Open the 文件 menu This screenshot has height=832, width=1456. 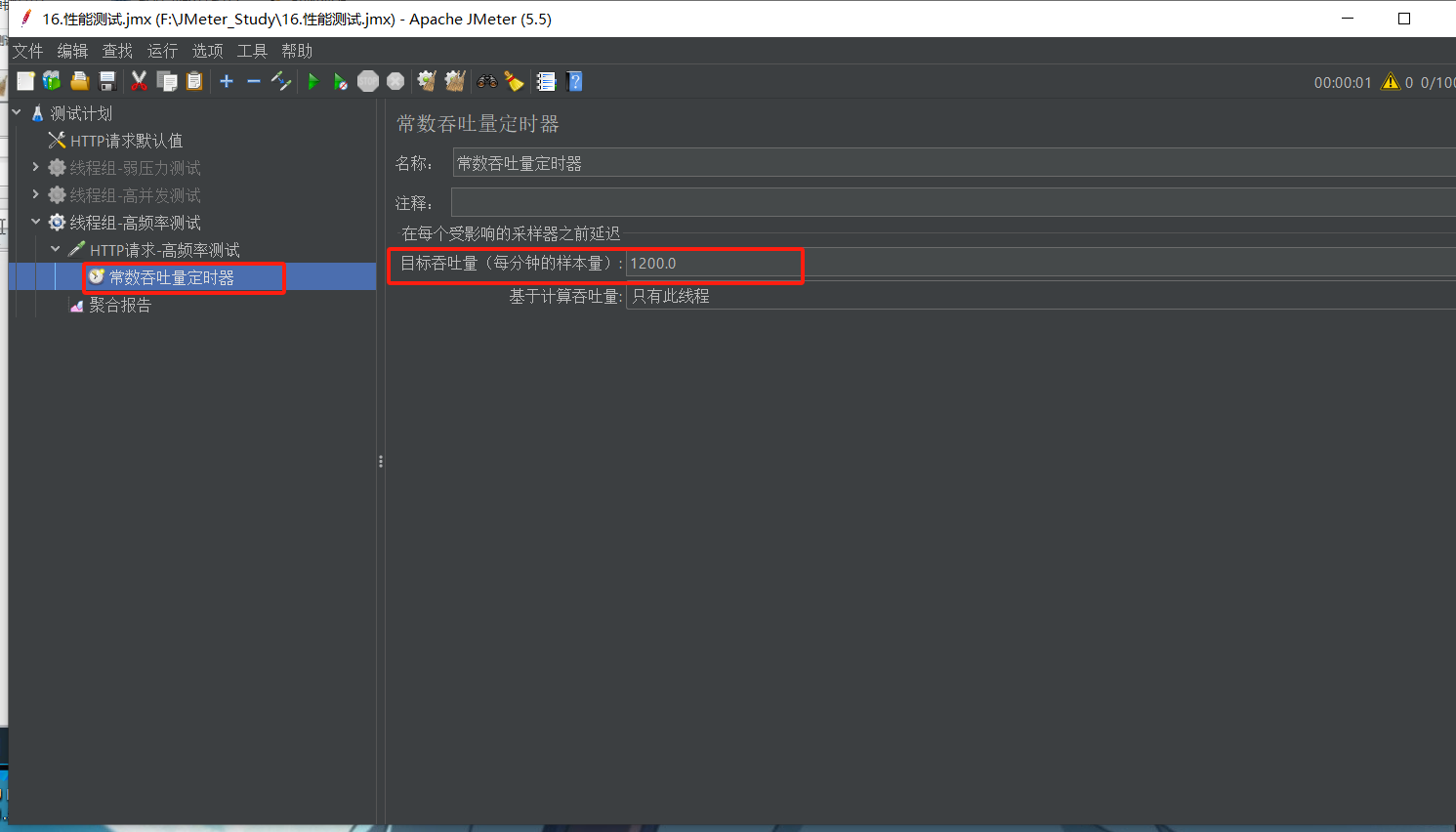click(27, 51)
